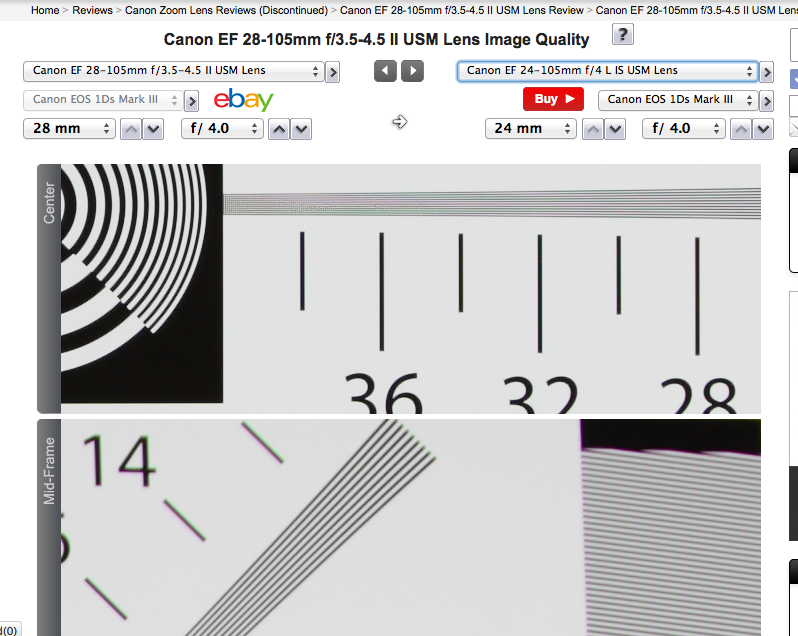Click arrow next to left lens selector
Image resolution: width=798 pixels, height=636 pixels.
tap(333, 72)
